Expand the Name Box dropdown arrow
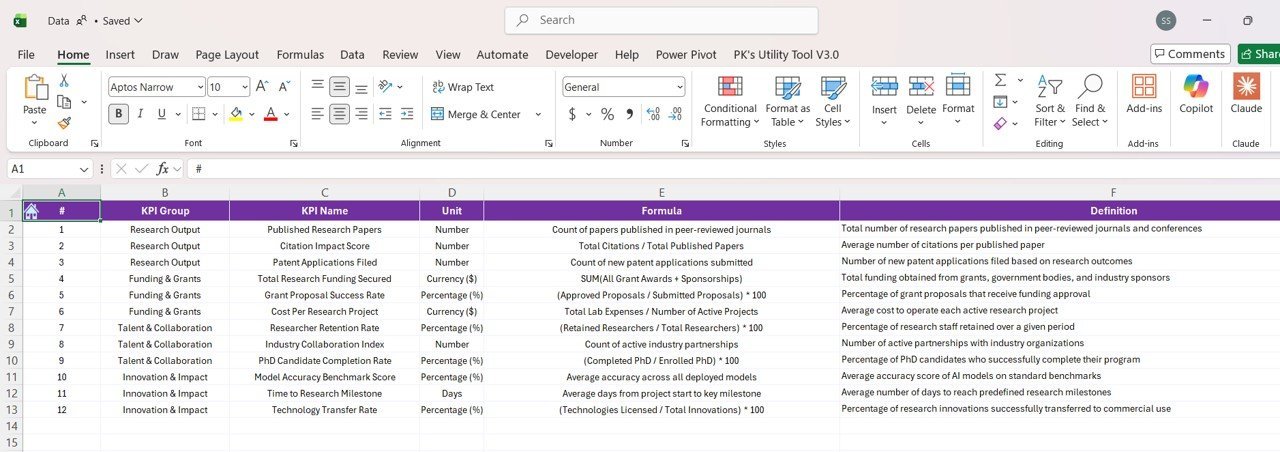 (84, 169)
